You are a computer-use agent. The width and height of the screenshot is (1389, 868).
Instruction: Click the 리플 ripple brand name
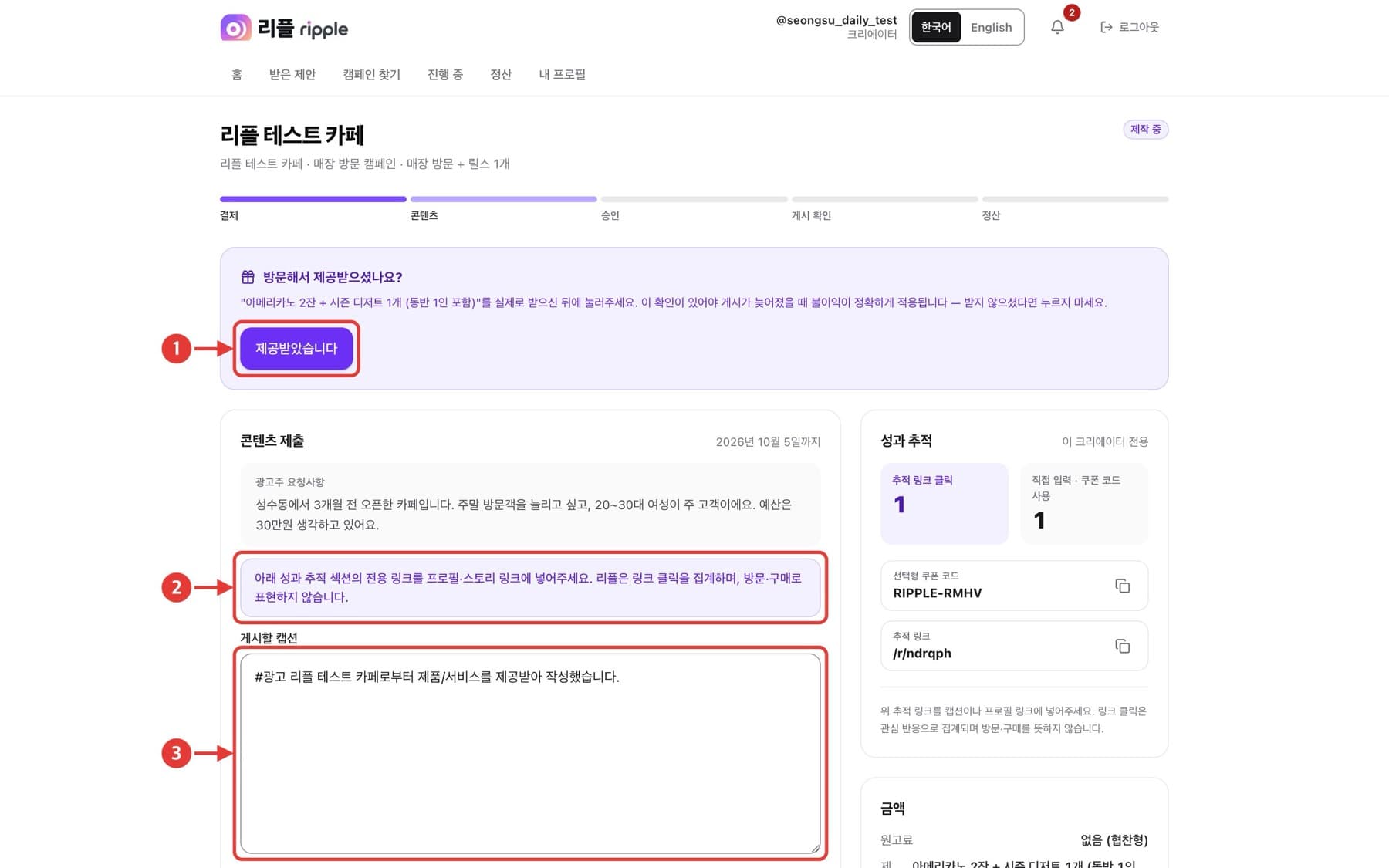tap(302, 29)
